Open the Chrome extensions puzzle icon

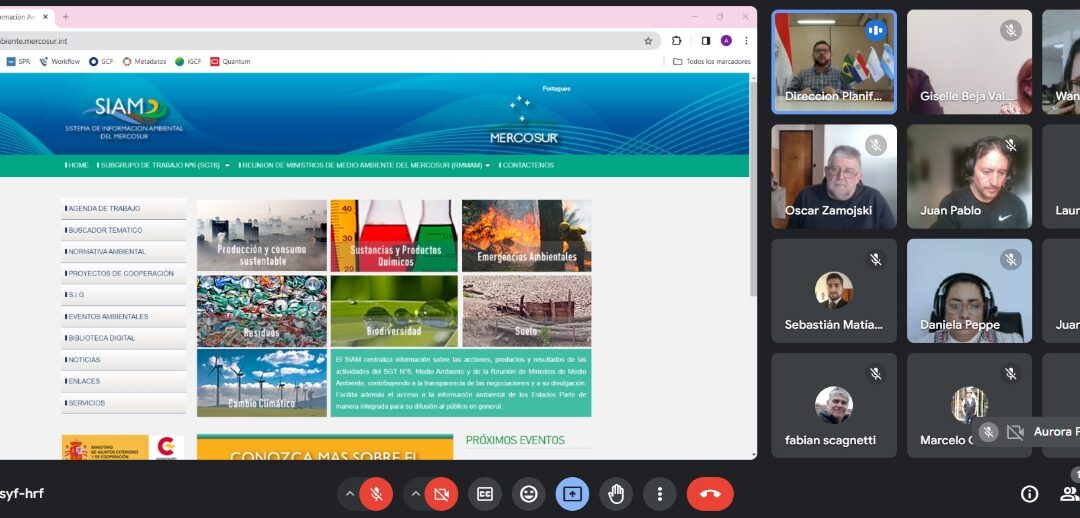pyautogui.click(x=676, y=41)
